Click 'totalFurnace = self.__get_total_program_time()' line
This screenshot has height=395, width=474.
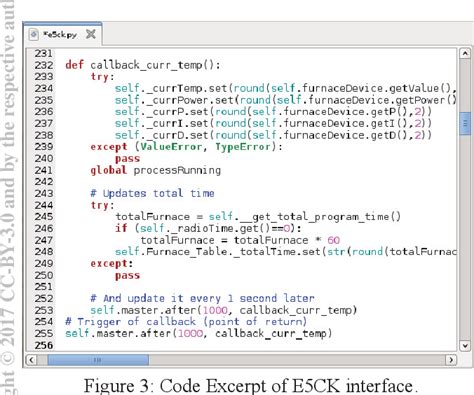[x=258, y=217]
